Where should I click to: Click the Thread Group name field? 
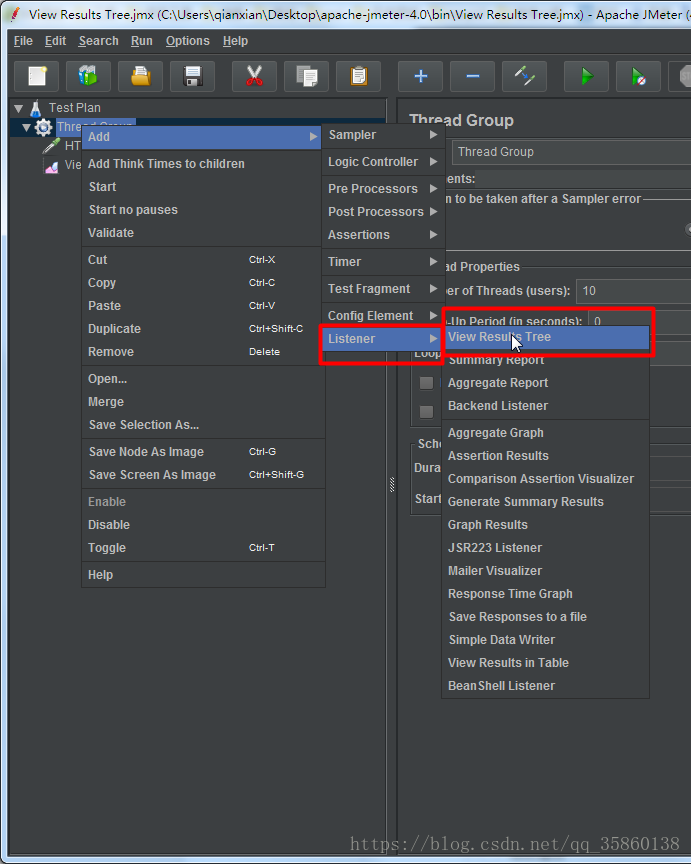coord(571,152)
